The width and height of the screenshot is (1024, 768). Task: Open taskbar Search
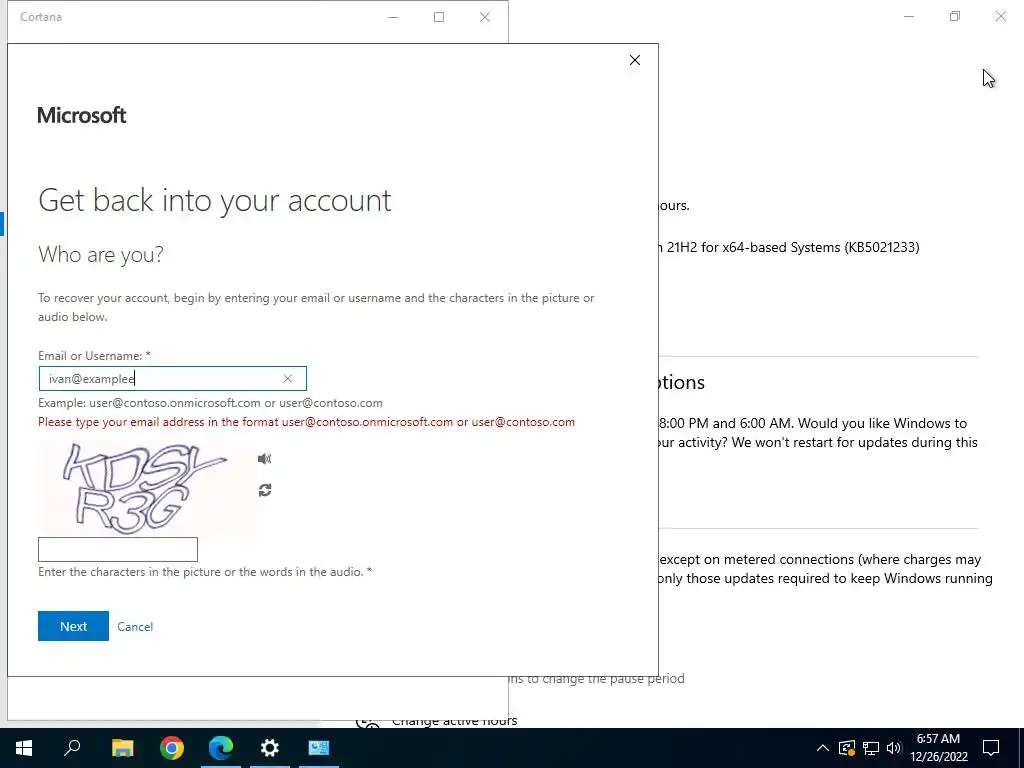pyautogui.click(x=72, y=748)
